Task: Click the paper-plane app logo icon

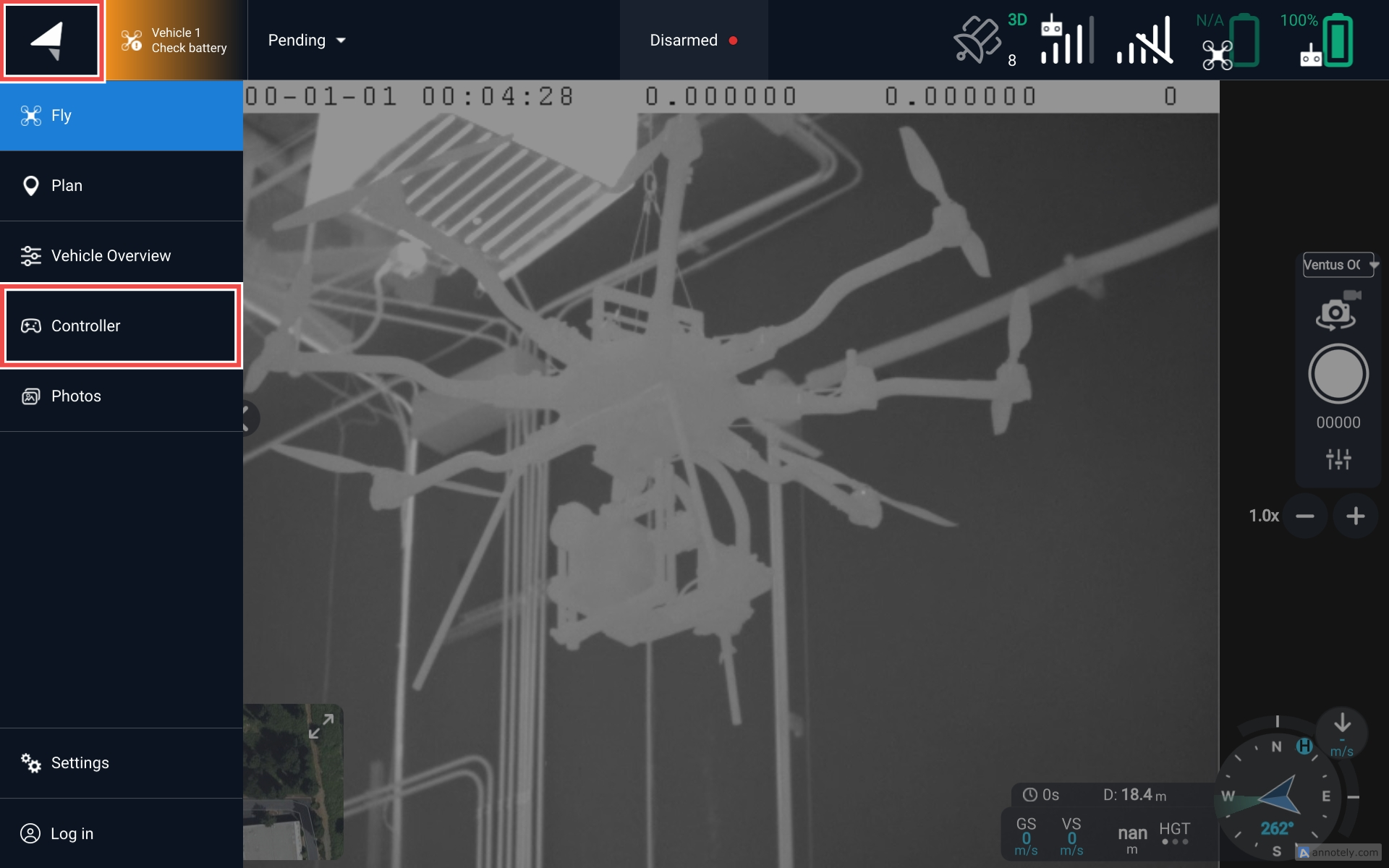Action: point(51,41)
